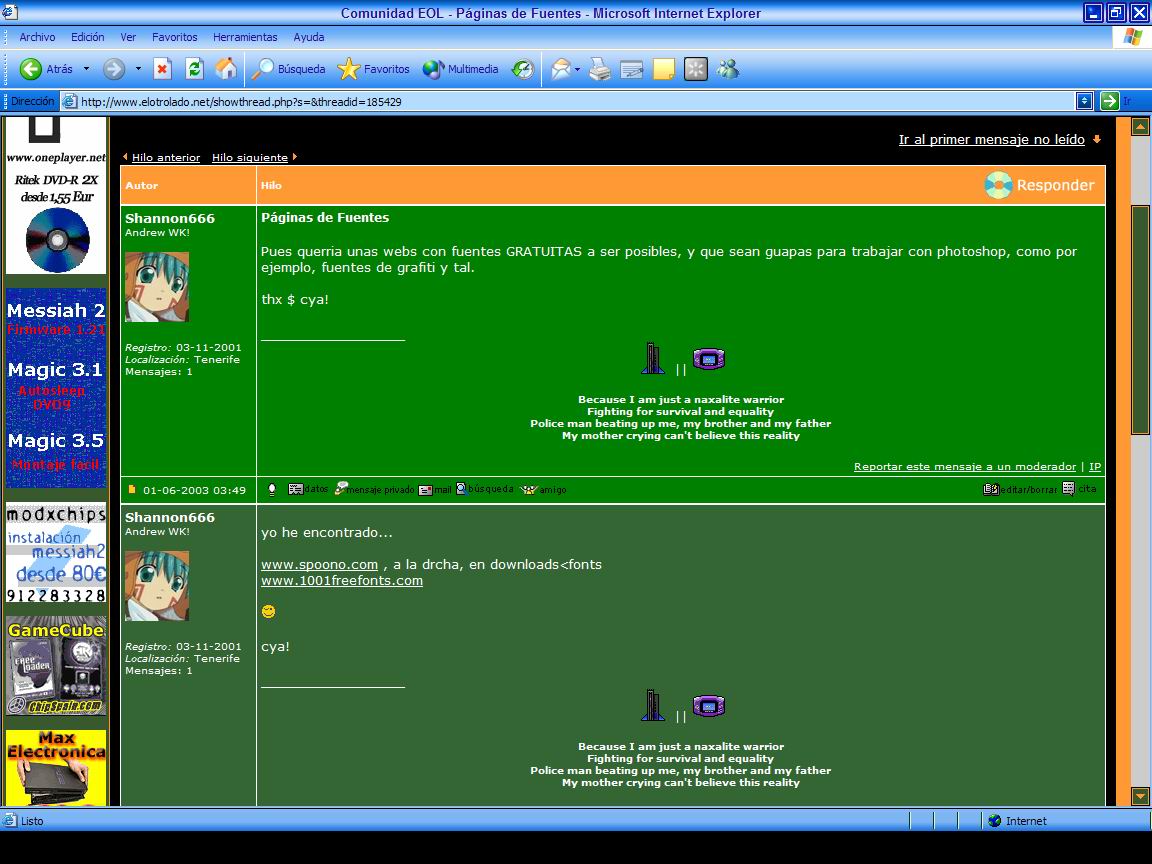Click the address bar URL field
This screenshot has width=1152, height=864.
[567, 101]
